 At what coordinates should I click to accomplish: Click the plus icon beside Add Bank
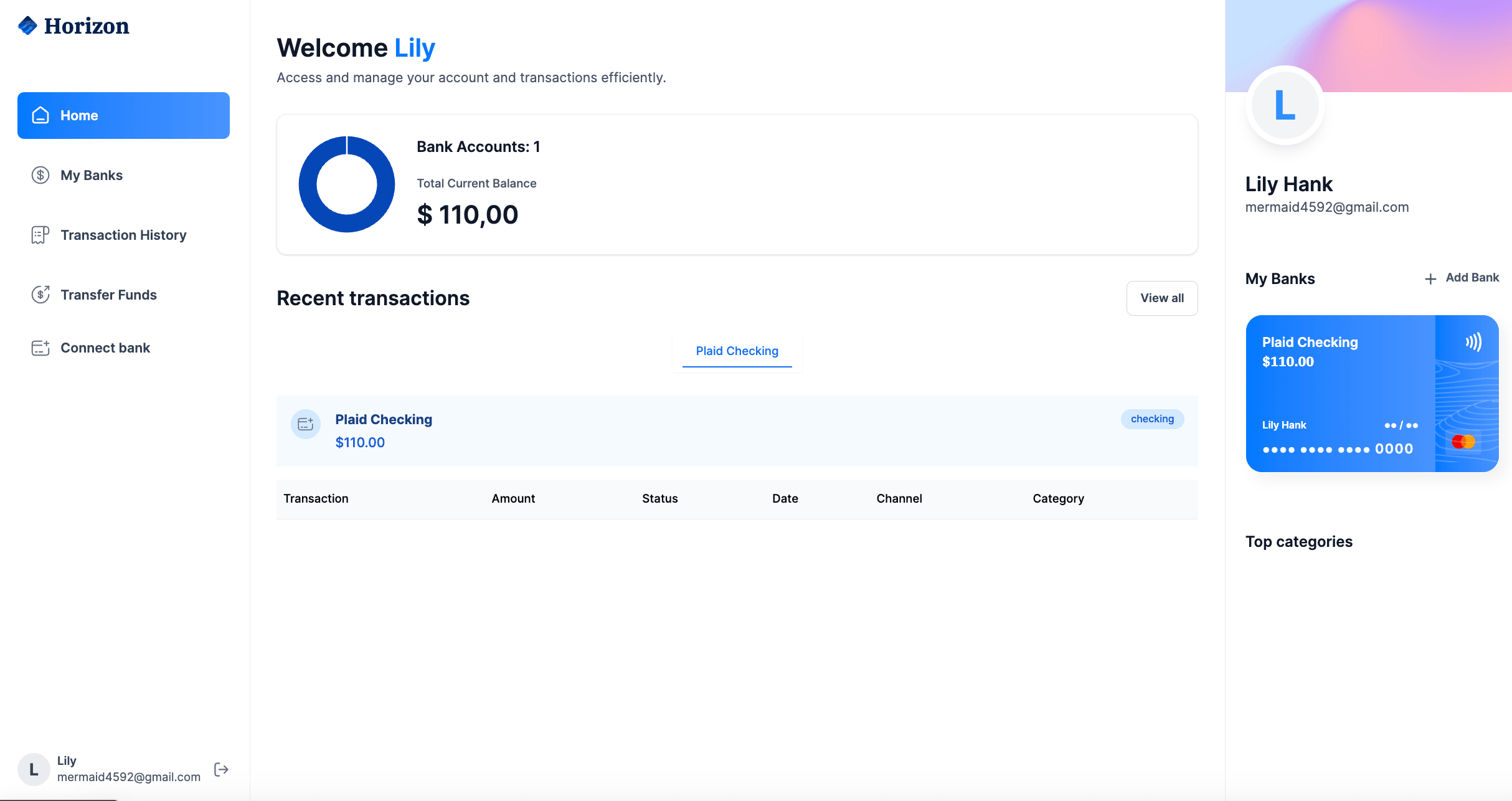(1430, 278)
